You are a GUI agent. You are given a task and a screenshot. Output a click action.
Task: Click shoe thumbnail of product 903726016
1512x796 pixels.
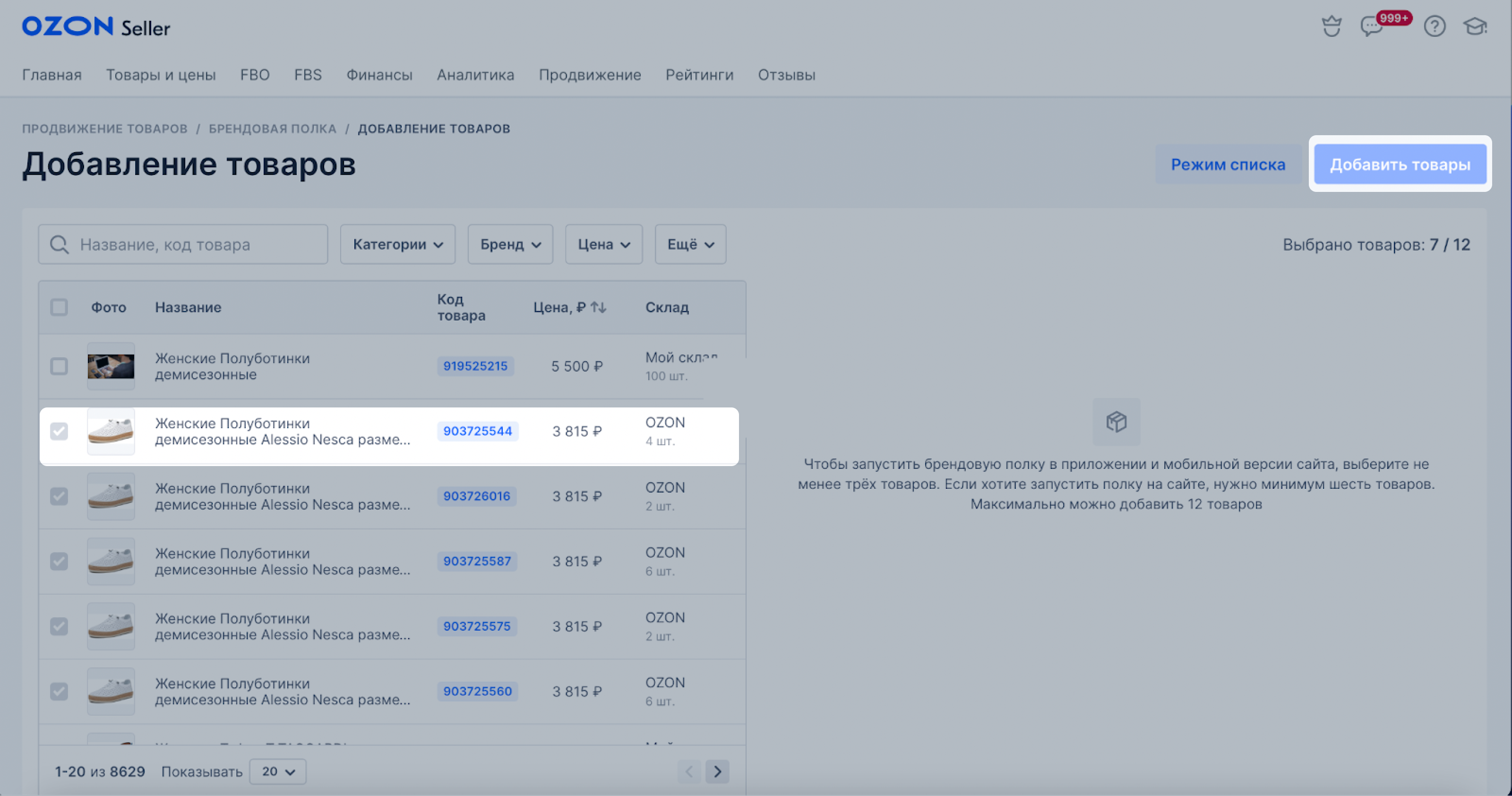[x=111, y=497]
